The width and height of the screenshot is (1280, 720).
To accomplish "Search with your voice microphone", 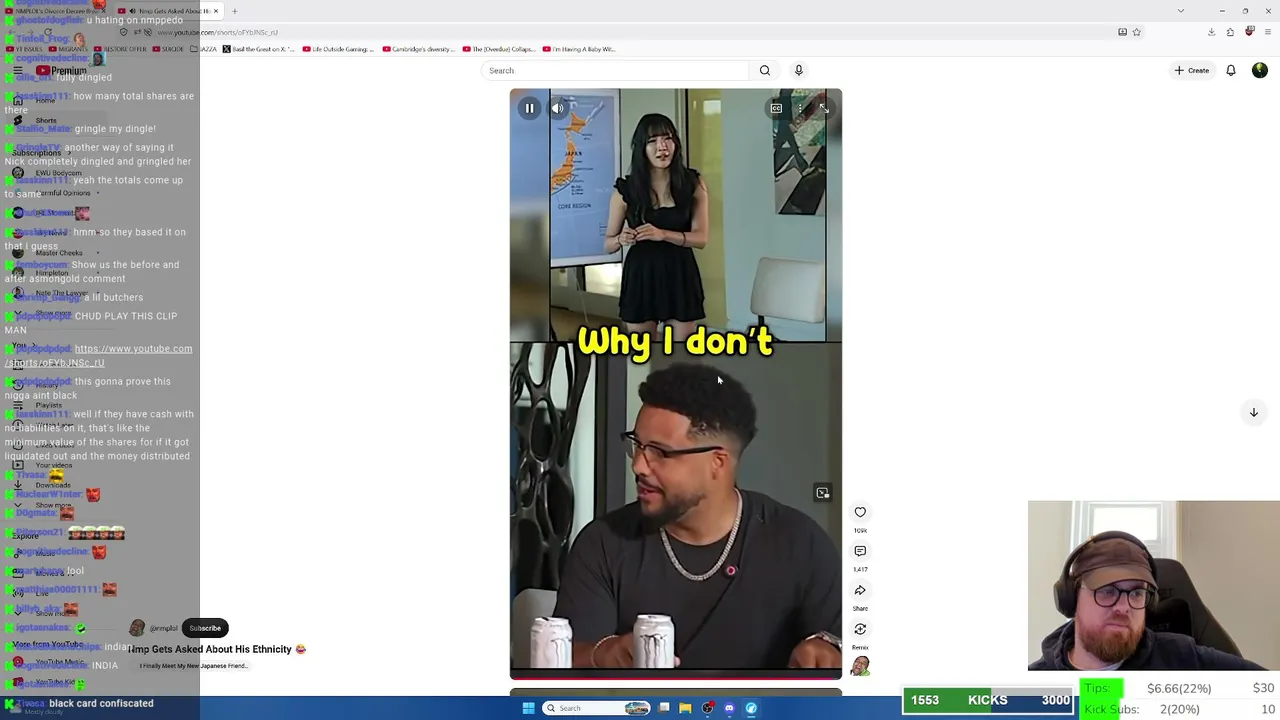I will point(798,70).
